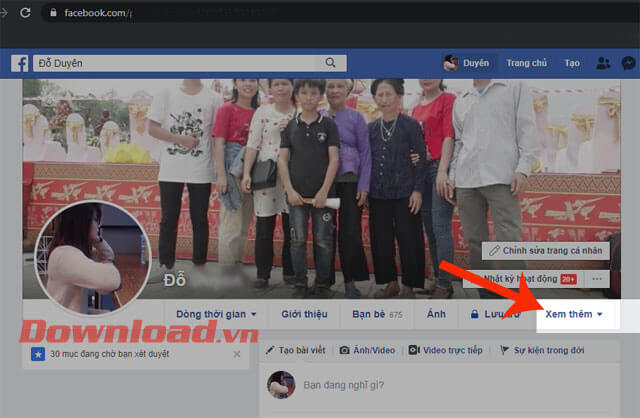Click the avatar beside Duyên in top bar
Image resolution: width=640 pixels, height=418 pixels.
point(451,63)
